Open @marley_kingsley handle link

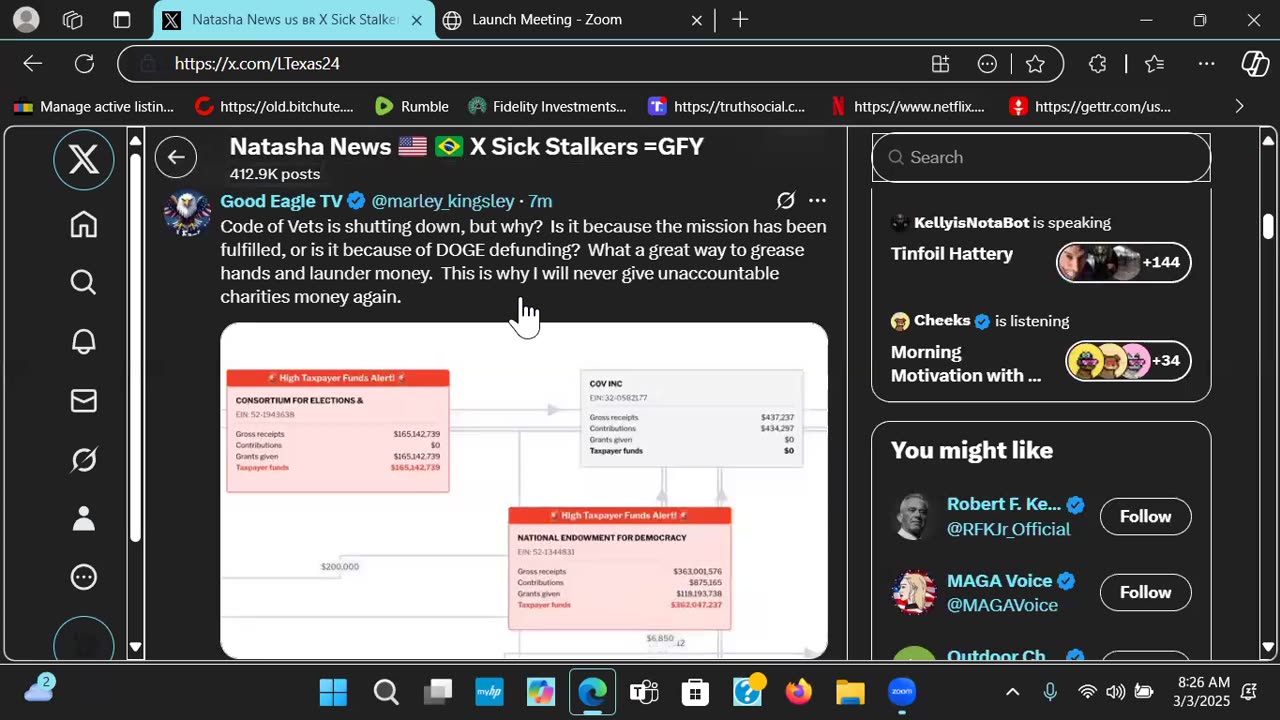443,201
